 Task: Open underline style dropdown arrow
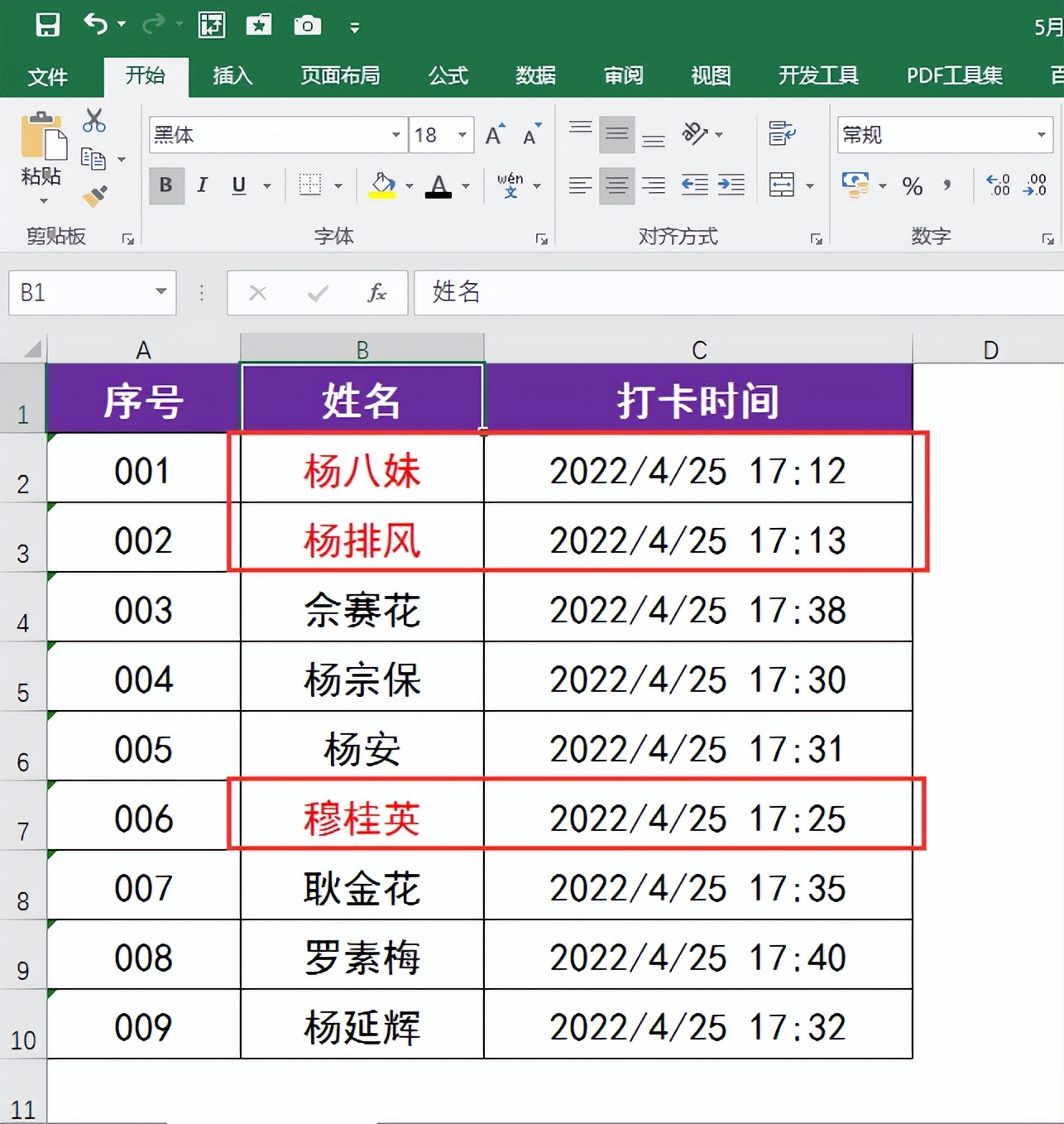[267, 185]
